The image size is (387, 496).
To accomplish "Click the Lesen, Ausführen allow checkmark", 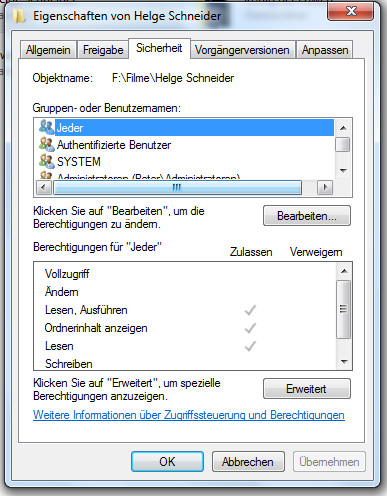I will [250, 310].
